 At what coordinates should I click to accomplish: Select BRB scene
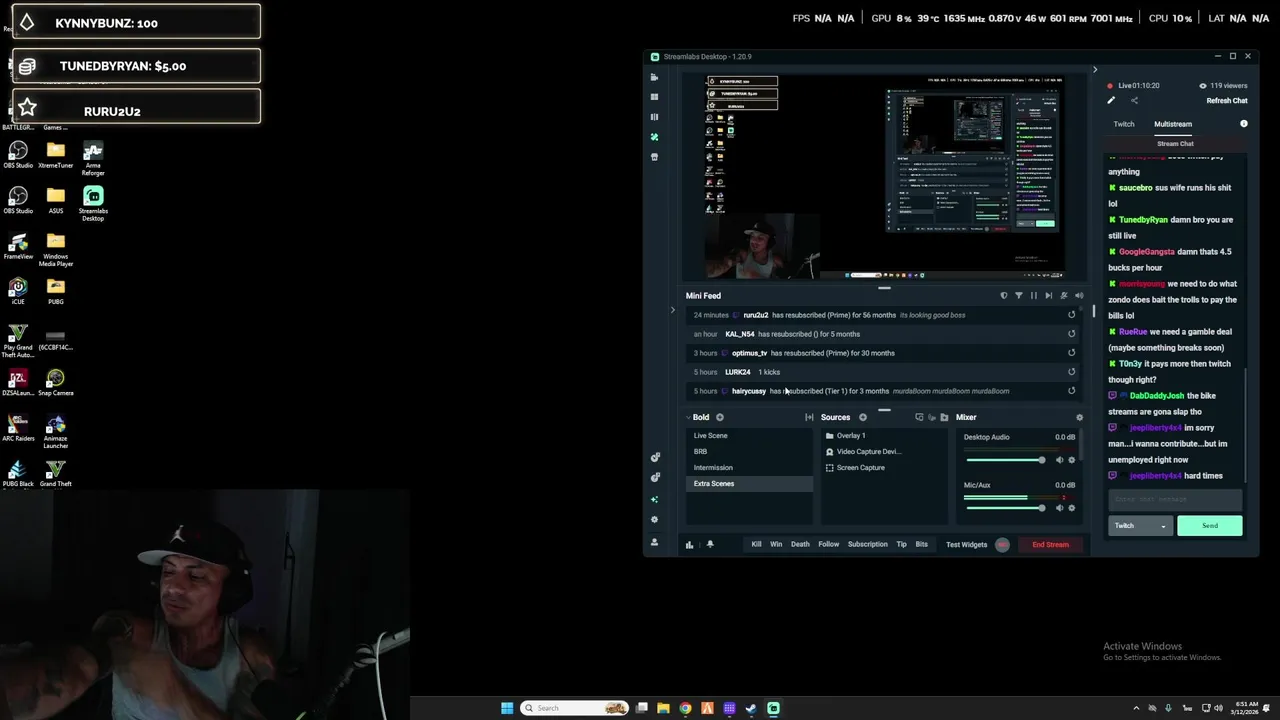pyautogui.click(x=750, y=452)
